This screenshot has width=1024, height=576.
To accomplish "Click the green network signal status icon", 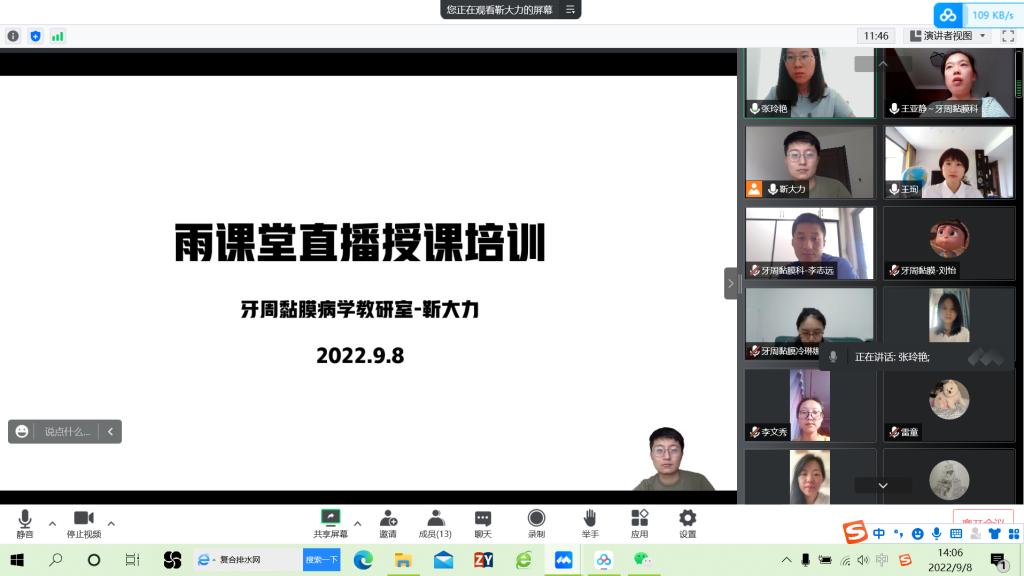I will 57,36.
